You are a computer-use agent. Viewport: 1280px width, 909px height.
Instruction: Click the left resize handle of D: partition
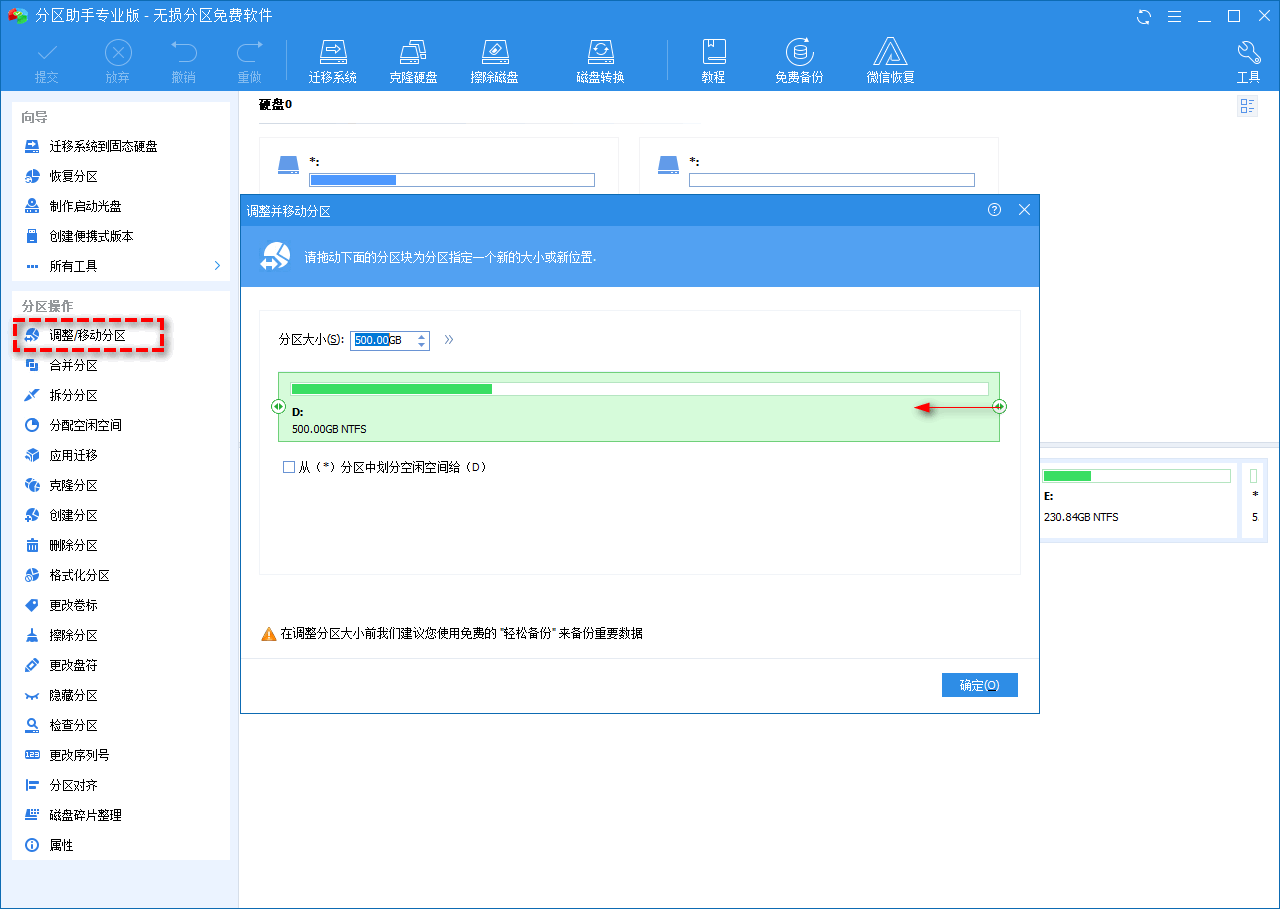tap(278, 407)
